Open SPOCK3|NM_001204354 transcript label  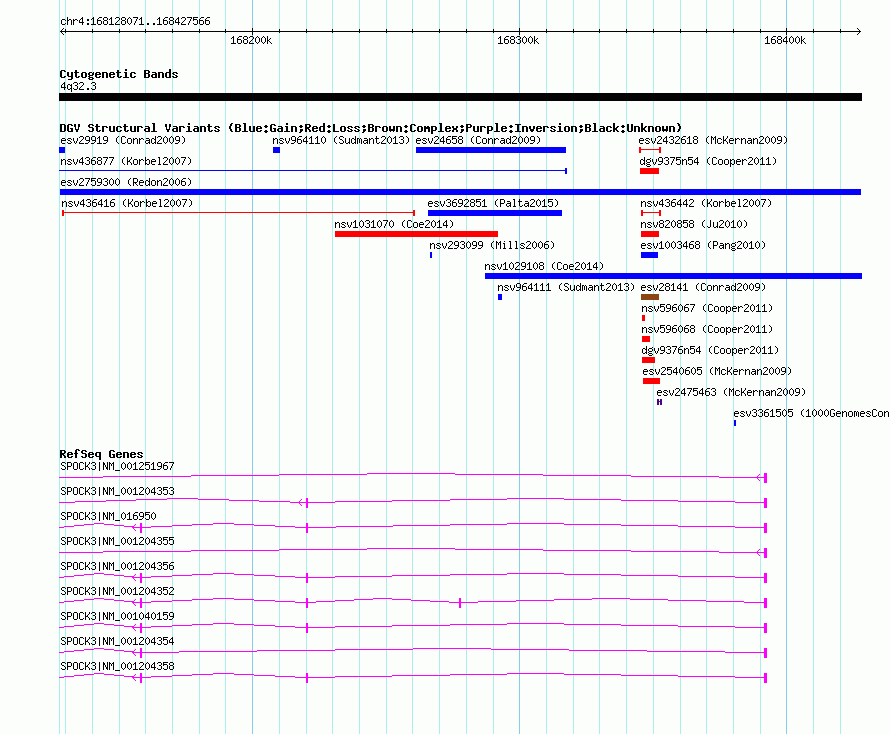[117, 641]
